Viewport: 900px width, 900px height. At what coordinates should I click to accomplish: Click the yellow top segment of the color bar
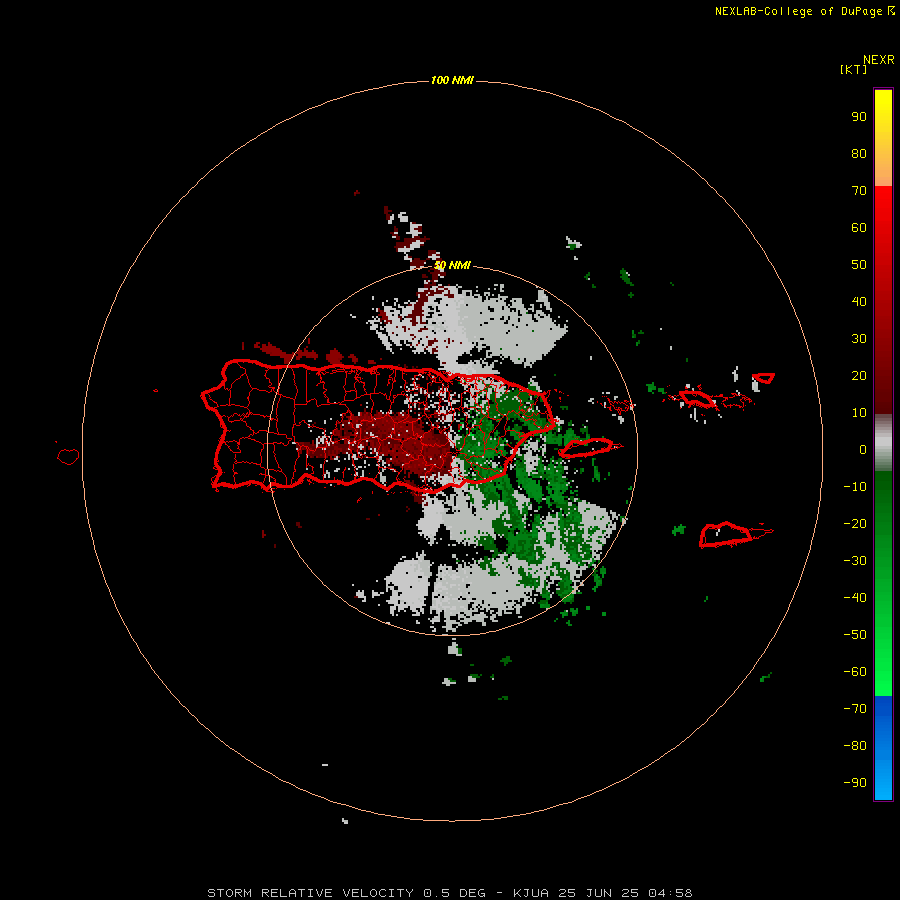[x=883, y=137]
